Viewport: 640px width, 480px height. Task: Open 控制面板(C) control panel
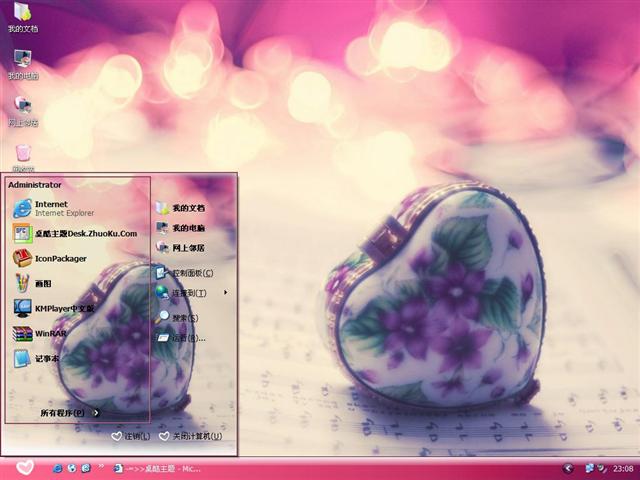coord(184,273)
